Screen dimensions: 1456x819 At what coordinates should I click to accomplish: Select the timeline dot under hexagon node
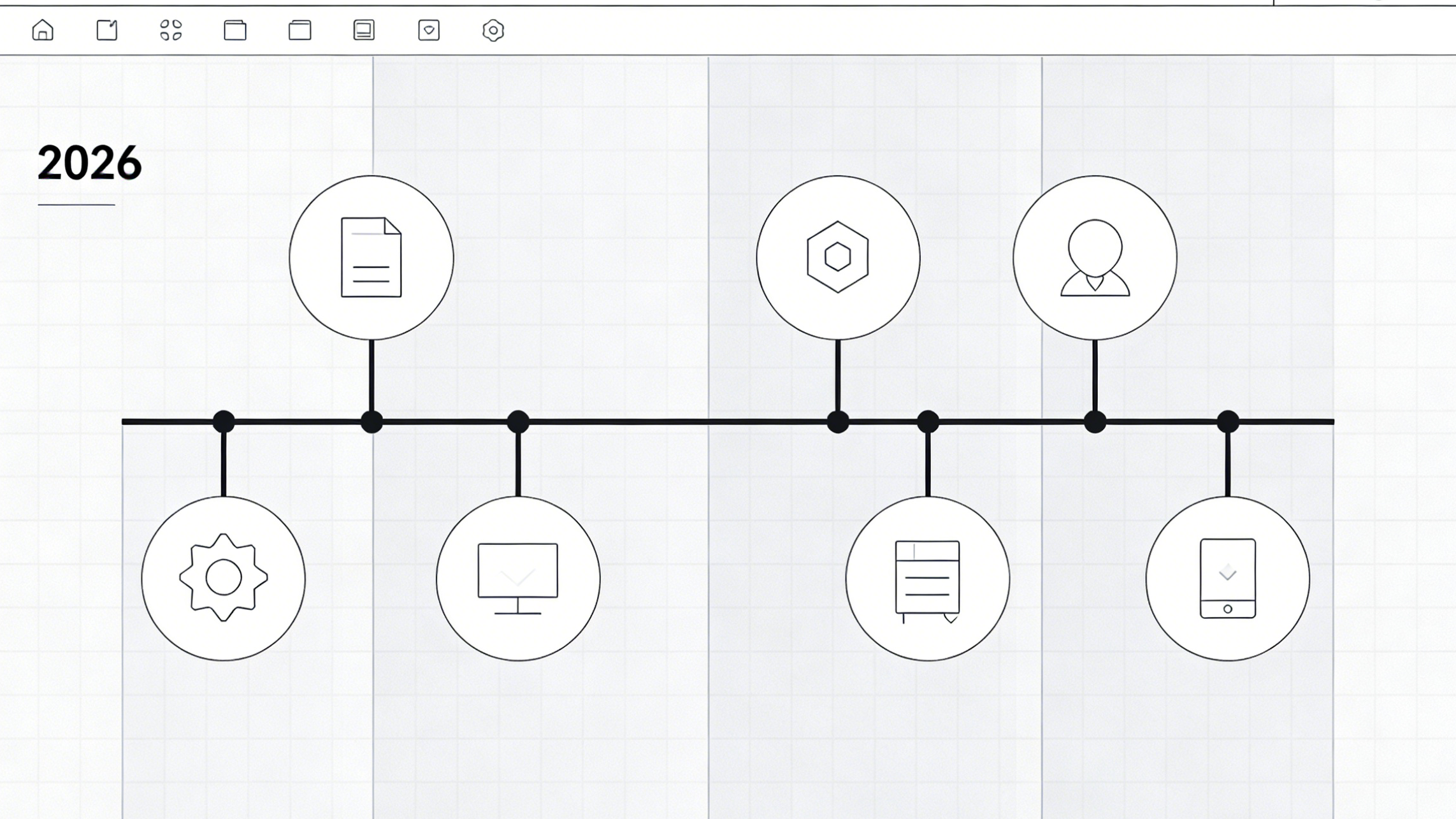[838, 421]
